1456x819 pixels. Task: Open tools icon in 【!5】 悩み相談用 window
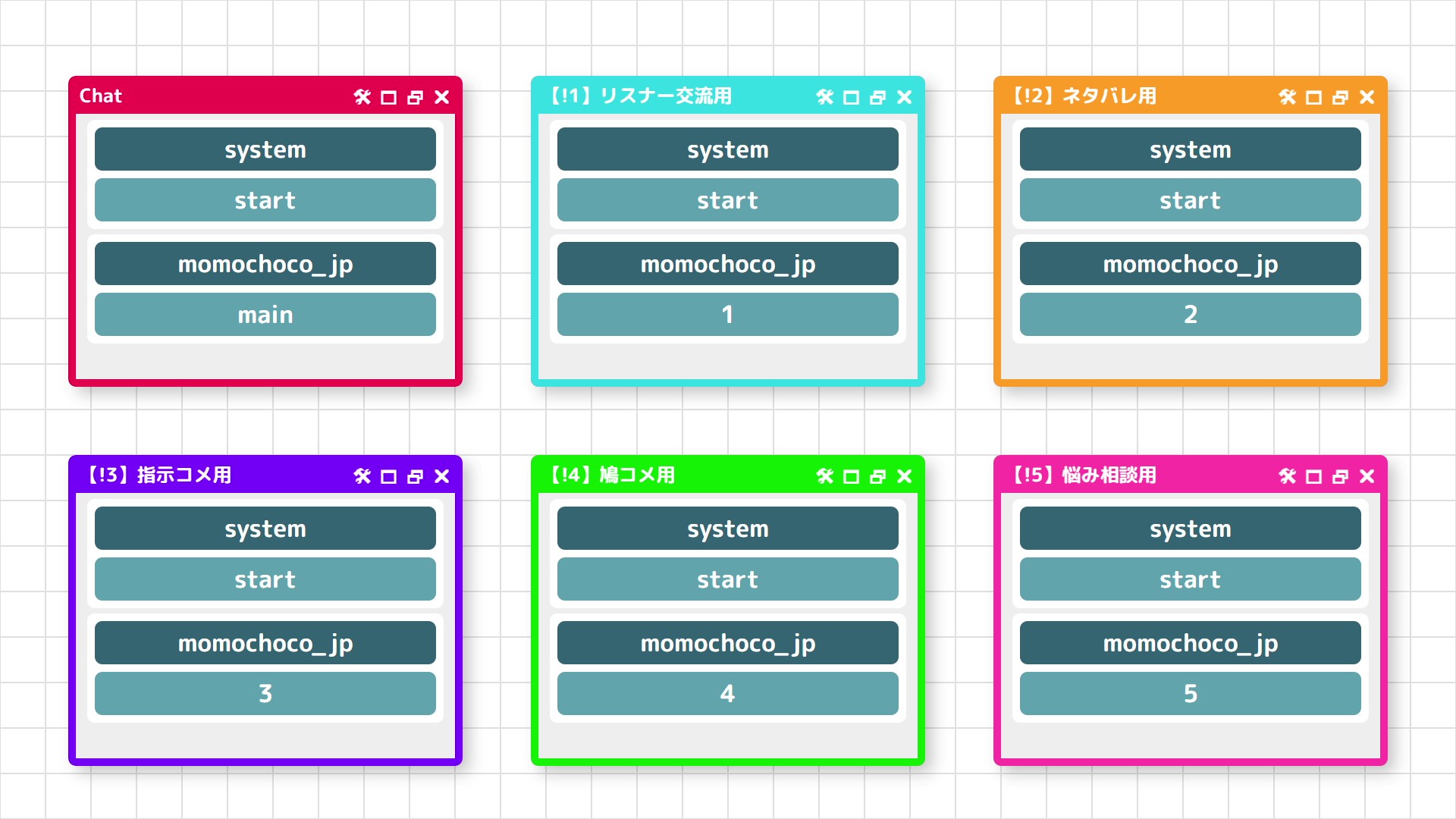click(1288, 476)
